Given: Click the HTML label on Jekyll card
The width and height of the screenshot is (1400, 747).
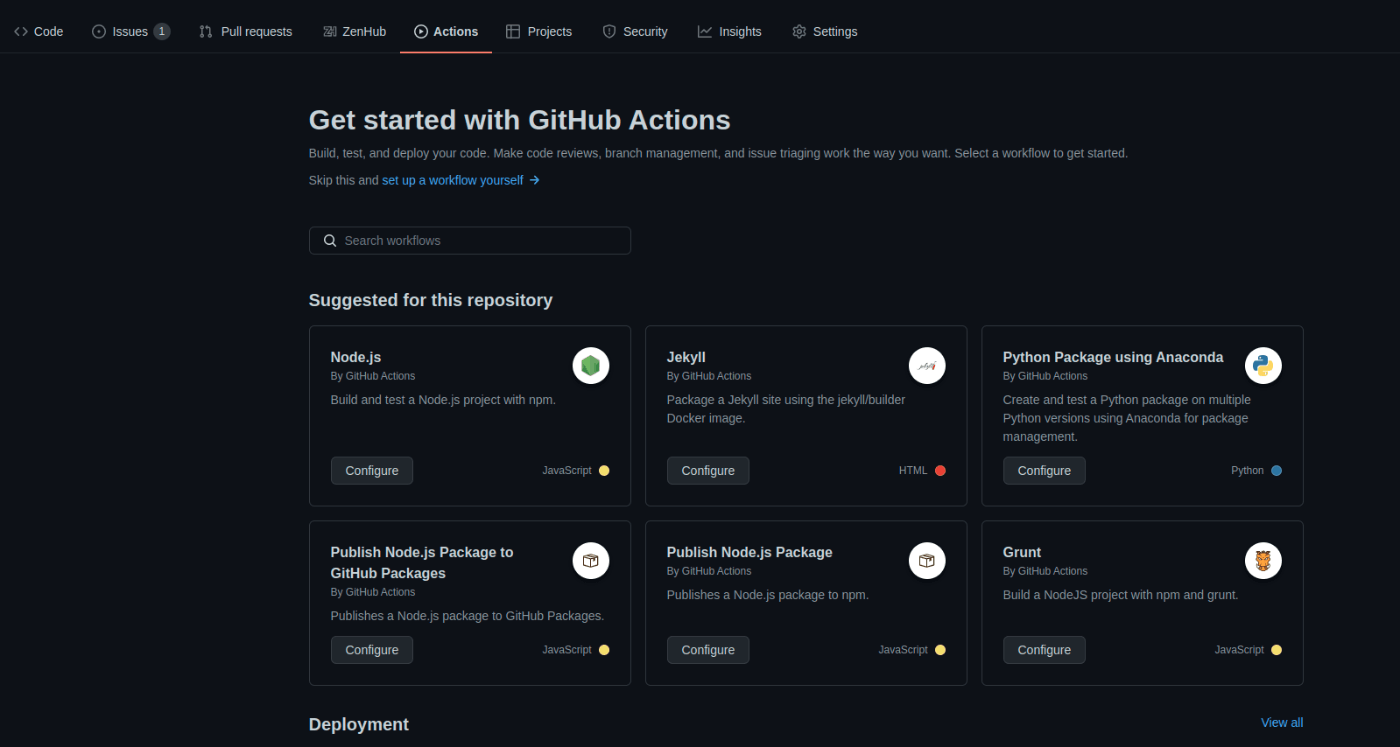Looking at the screenshot, I should tap(913, 471).
